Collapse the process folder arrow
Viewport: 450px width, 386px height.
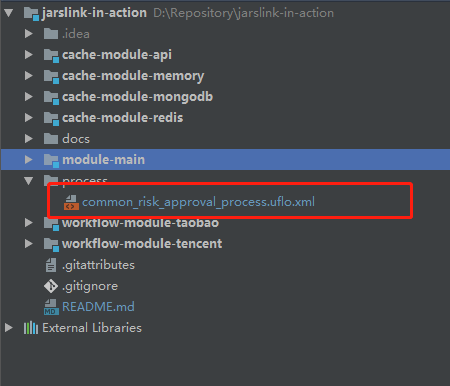coord(29,181)
